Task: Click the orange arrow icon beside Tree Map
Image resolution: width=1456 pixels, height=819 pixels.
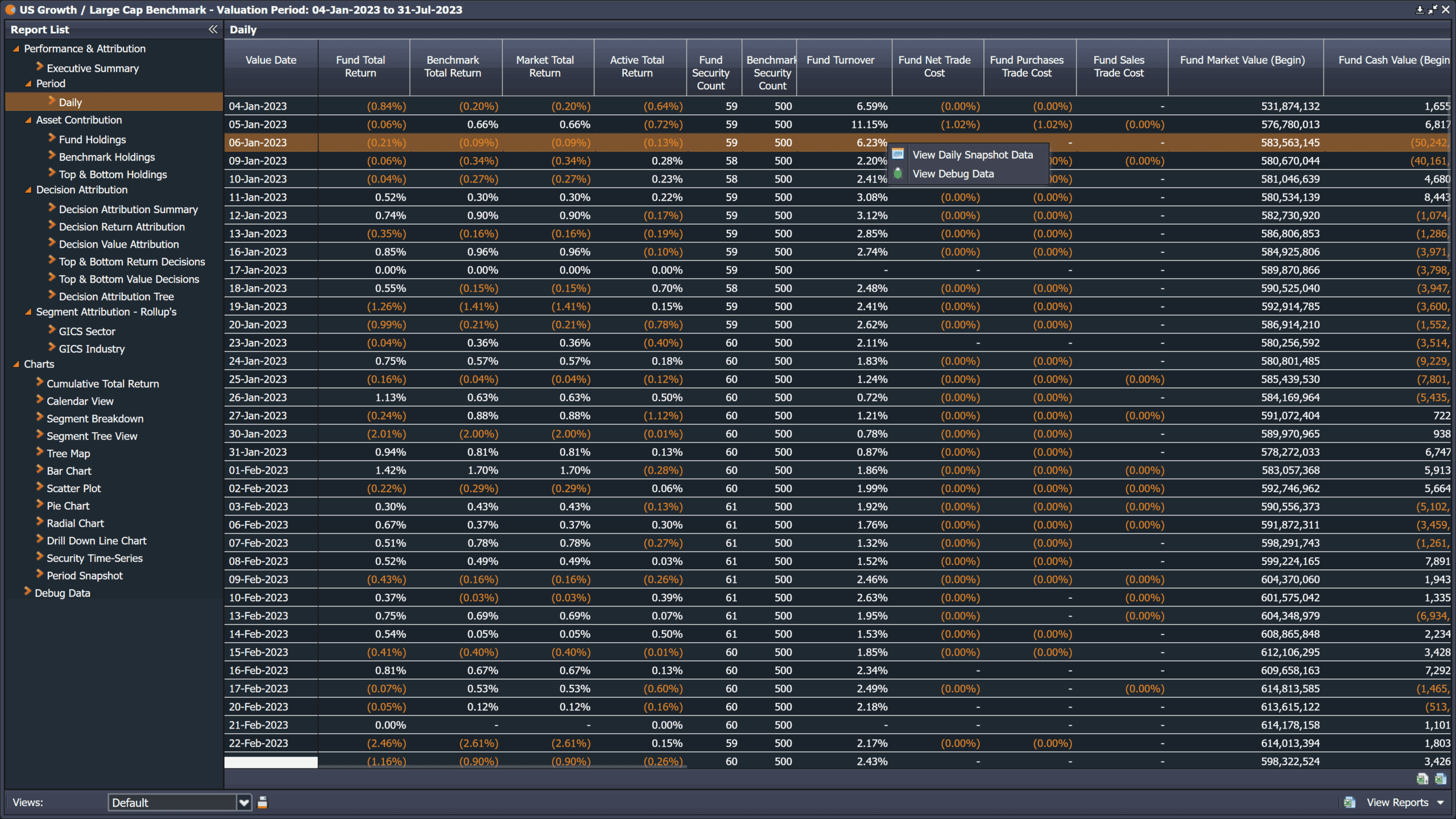Action: 40,452
